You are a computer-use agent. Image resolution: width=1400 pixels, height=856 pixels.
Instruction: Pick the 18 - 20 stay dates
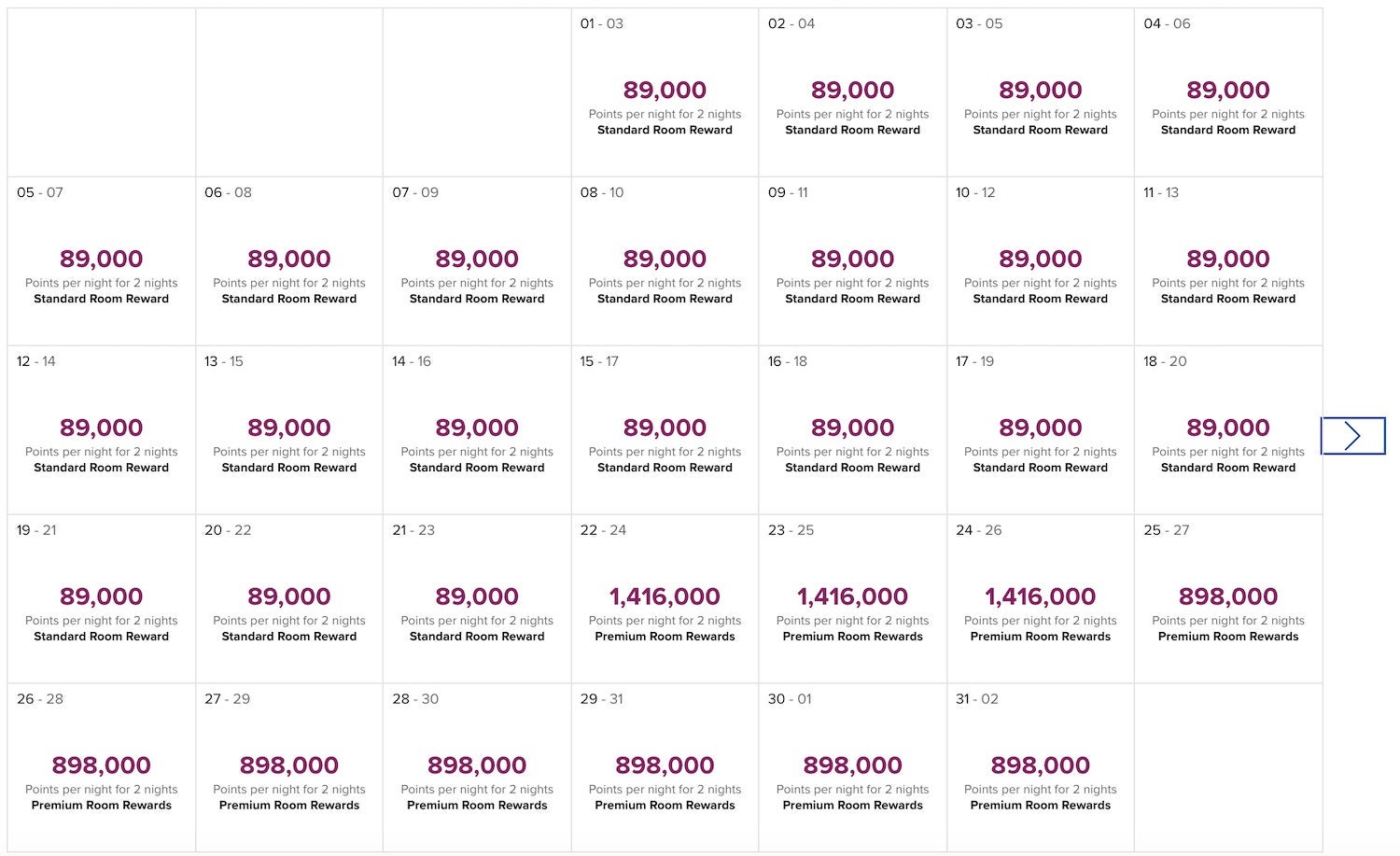tap(1227, 430)
